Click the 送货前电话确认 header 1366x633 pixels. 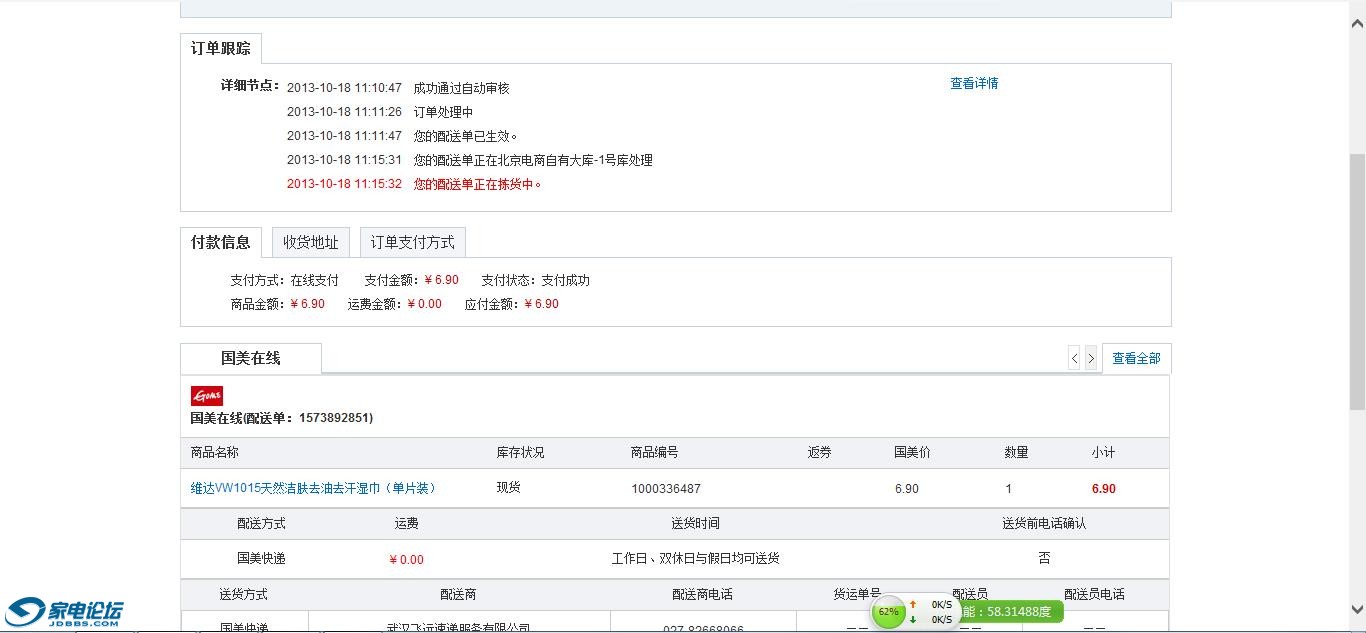pos(1044,523)
